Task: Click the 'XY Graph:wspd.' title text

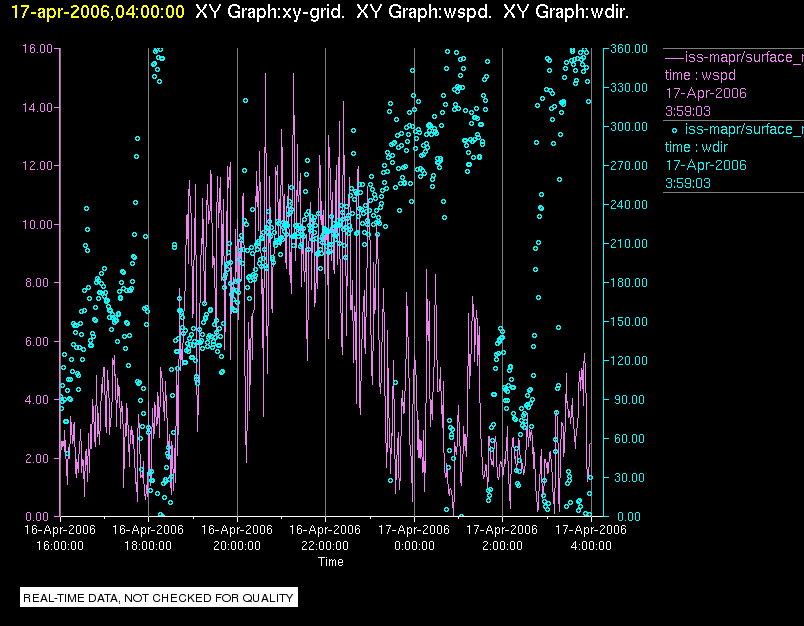Action: pyautogui.click(x=424, y=12)
